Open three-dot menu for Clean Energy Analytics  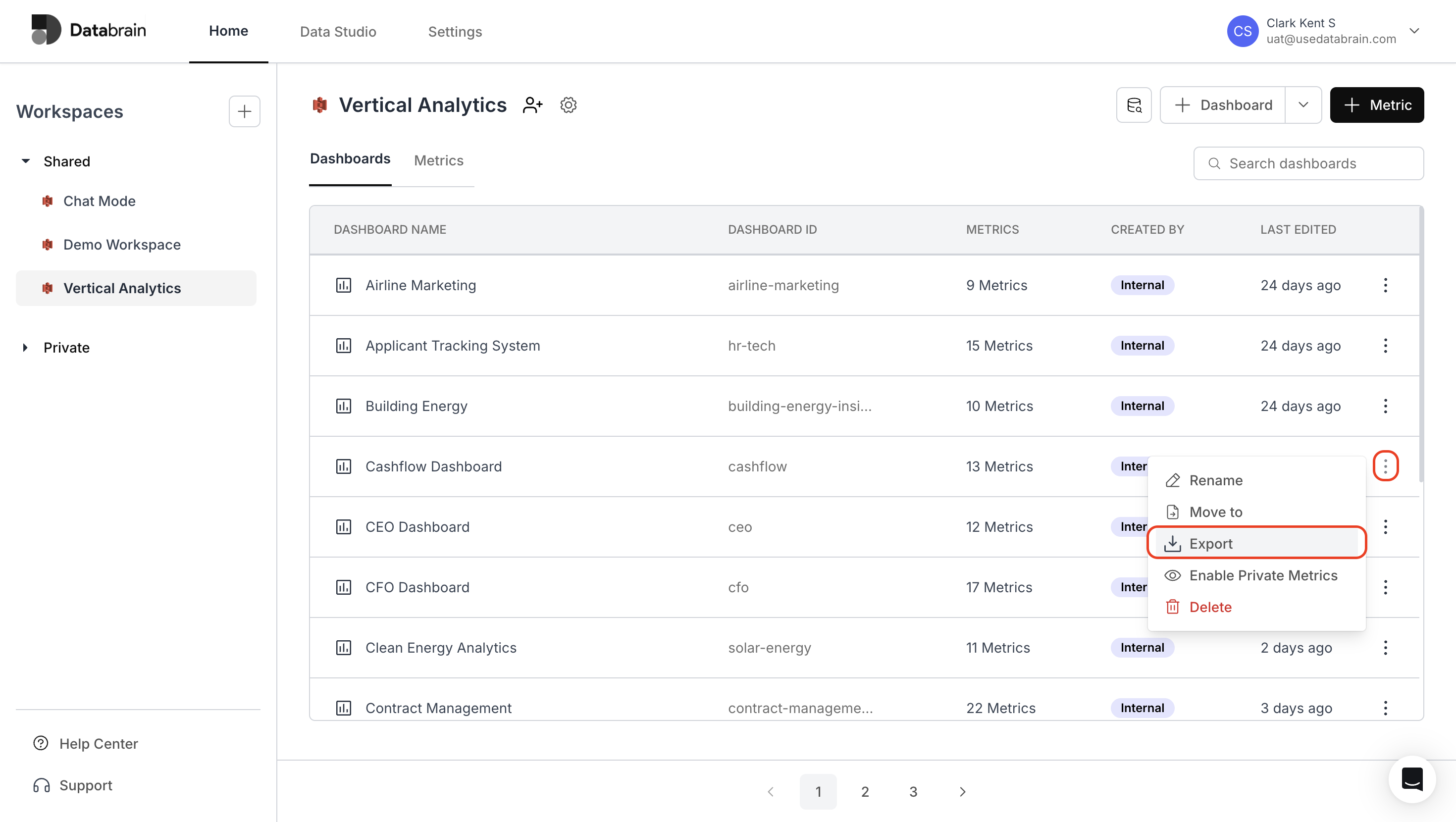[1385, 647]
